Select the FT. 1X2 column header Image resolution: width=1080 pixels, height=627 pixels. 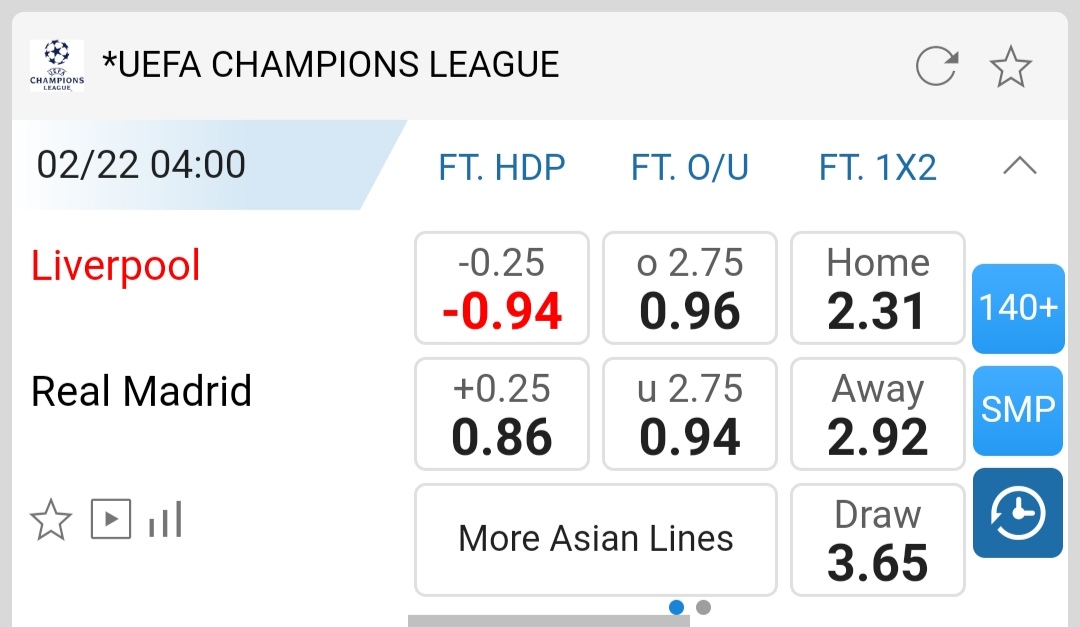(x=878, y=167)
